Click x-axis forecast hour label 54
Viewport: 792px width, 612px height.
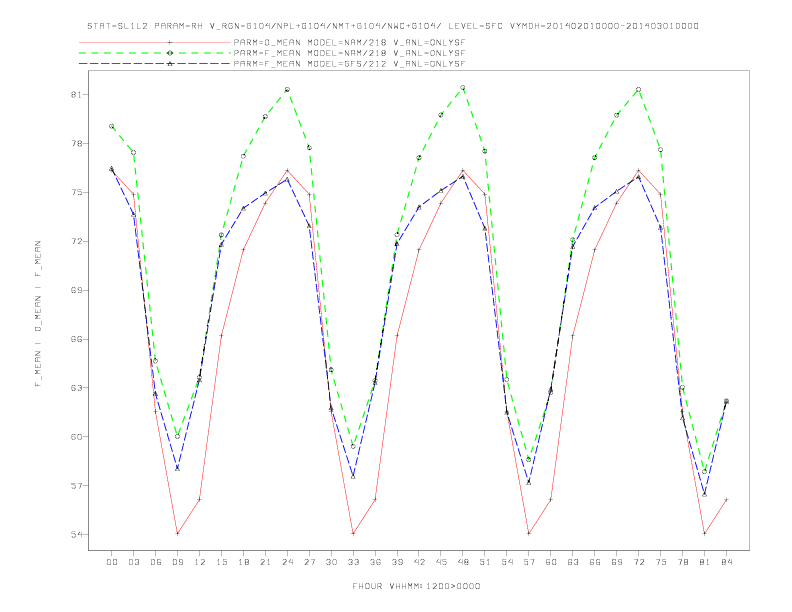(507, 562)
